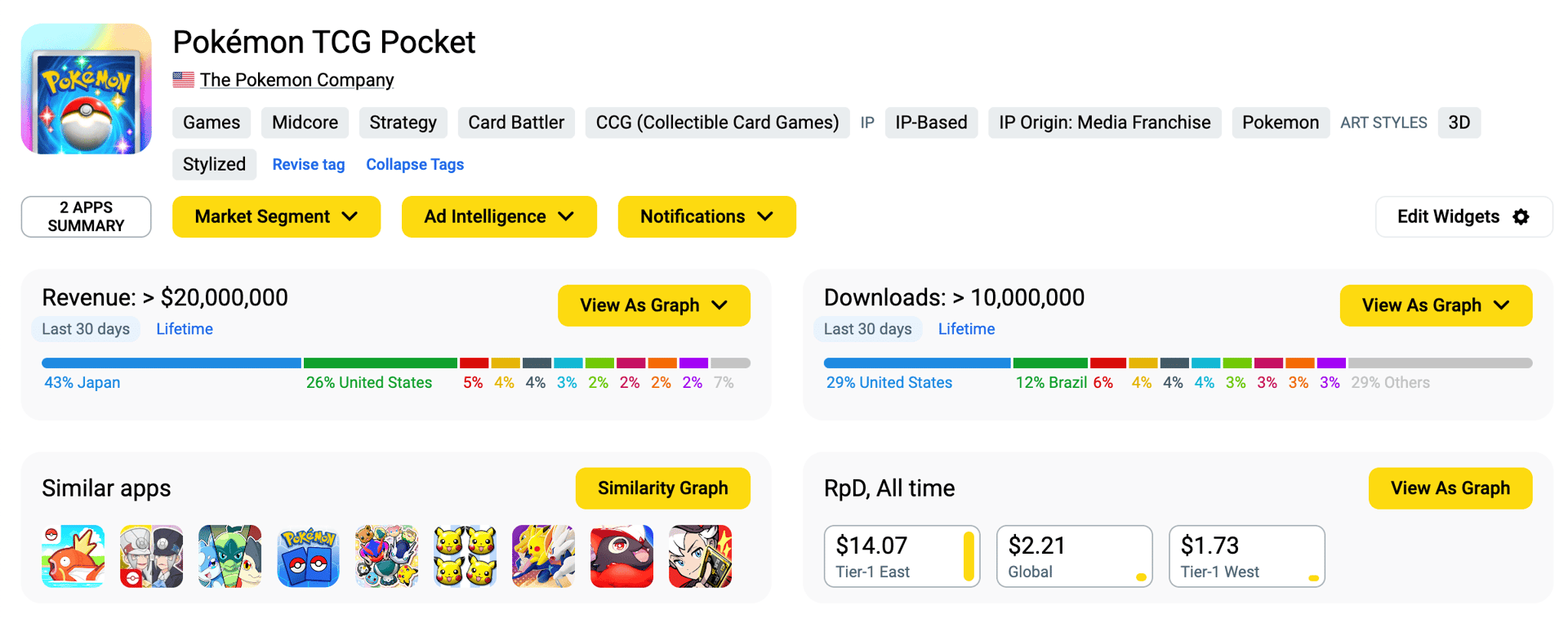Open the Pikachu battle arena similar app
The height and width of the screenshot is (619, 1568).
pyautogui.click(x=544, y=556)
